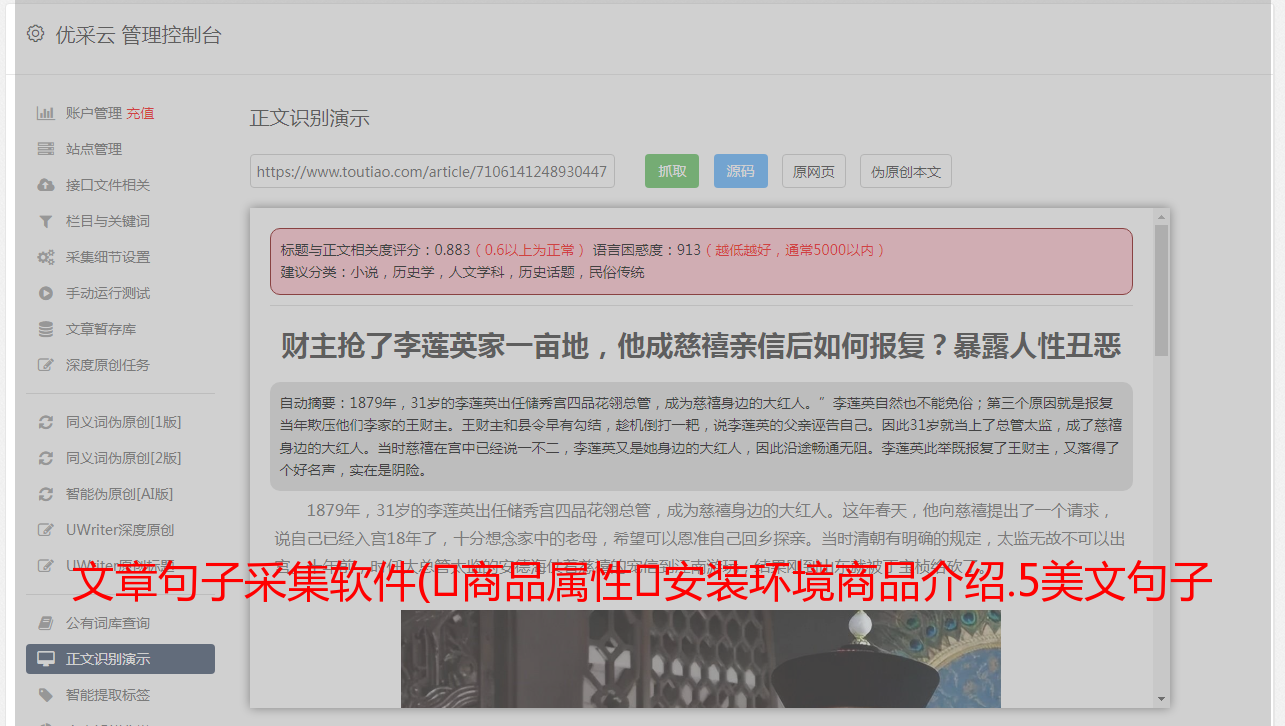Click the article title 财主抢了李莲英家一亩地

tap(701, 346)
